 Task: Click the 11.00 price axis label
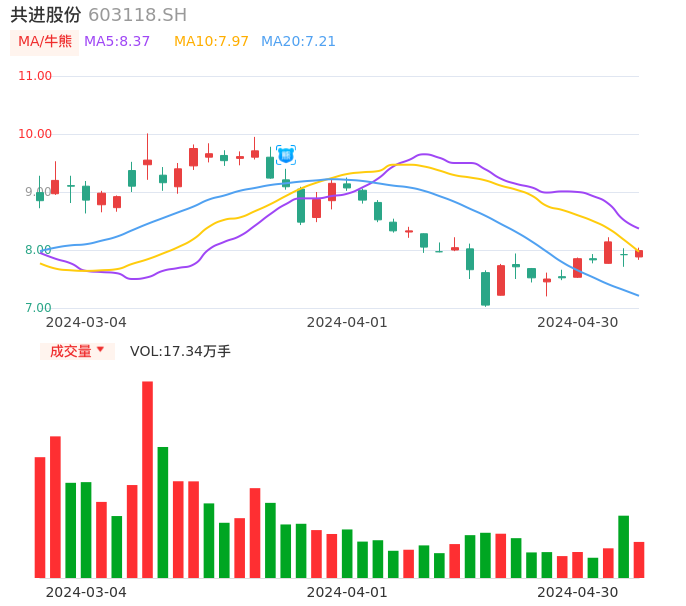point(35,76)
